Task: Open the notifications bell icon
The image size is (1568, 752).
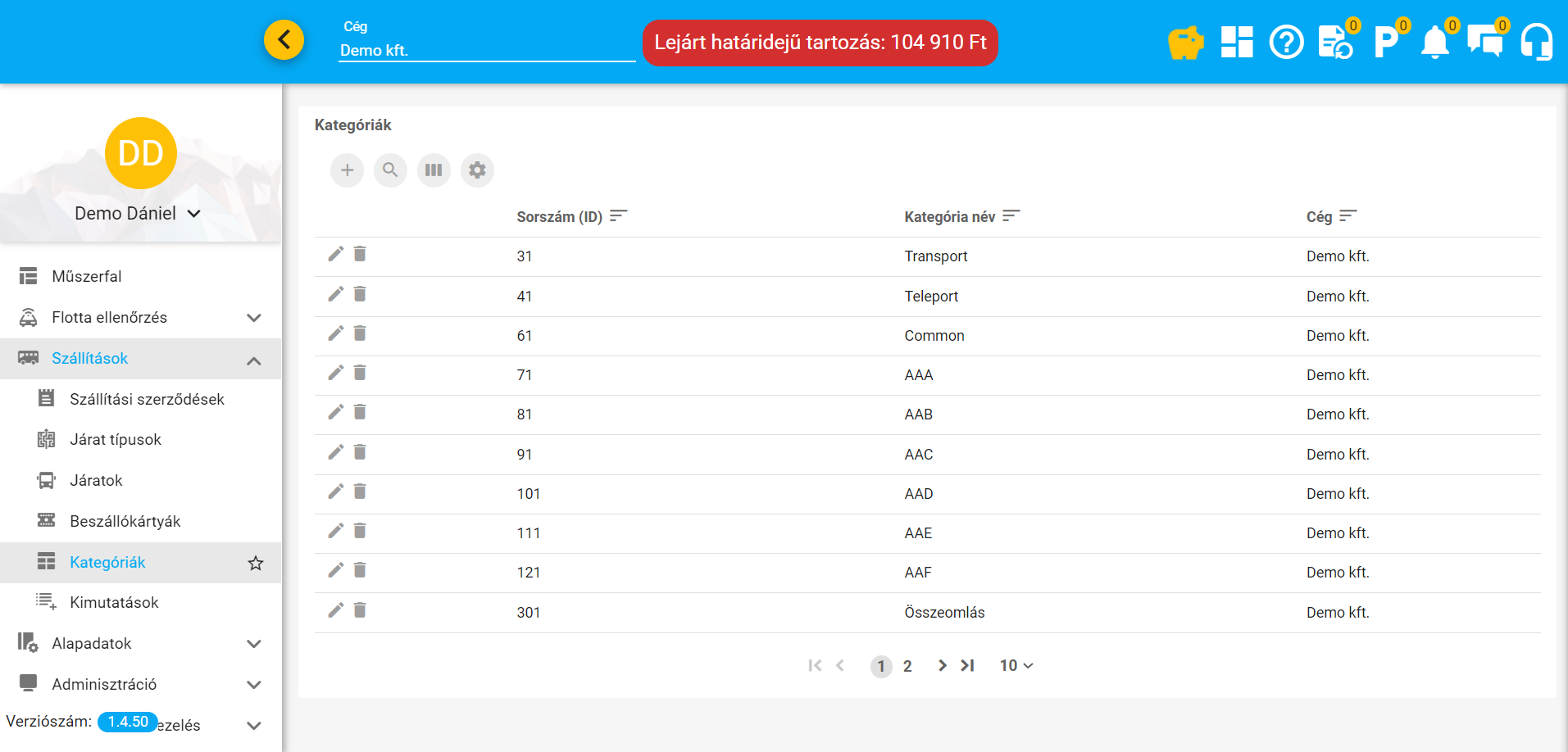Action: pyautogui.click(x=1434, y=43)
